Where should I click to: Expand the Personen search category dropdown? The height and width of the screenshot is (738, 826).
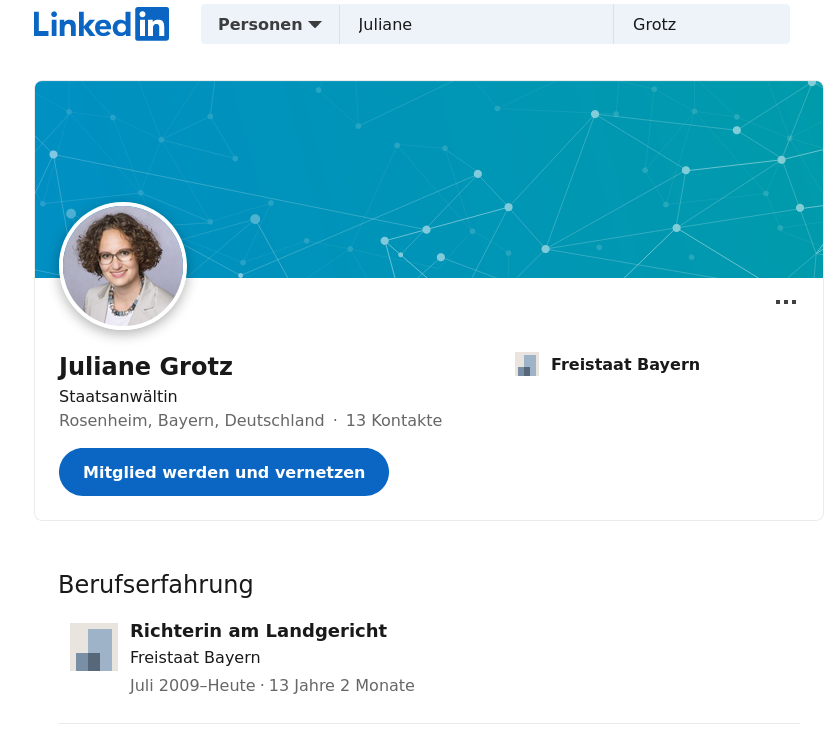pos(270,24)
